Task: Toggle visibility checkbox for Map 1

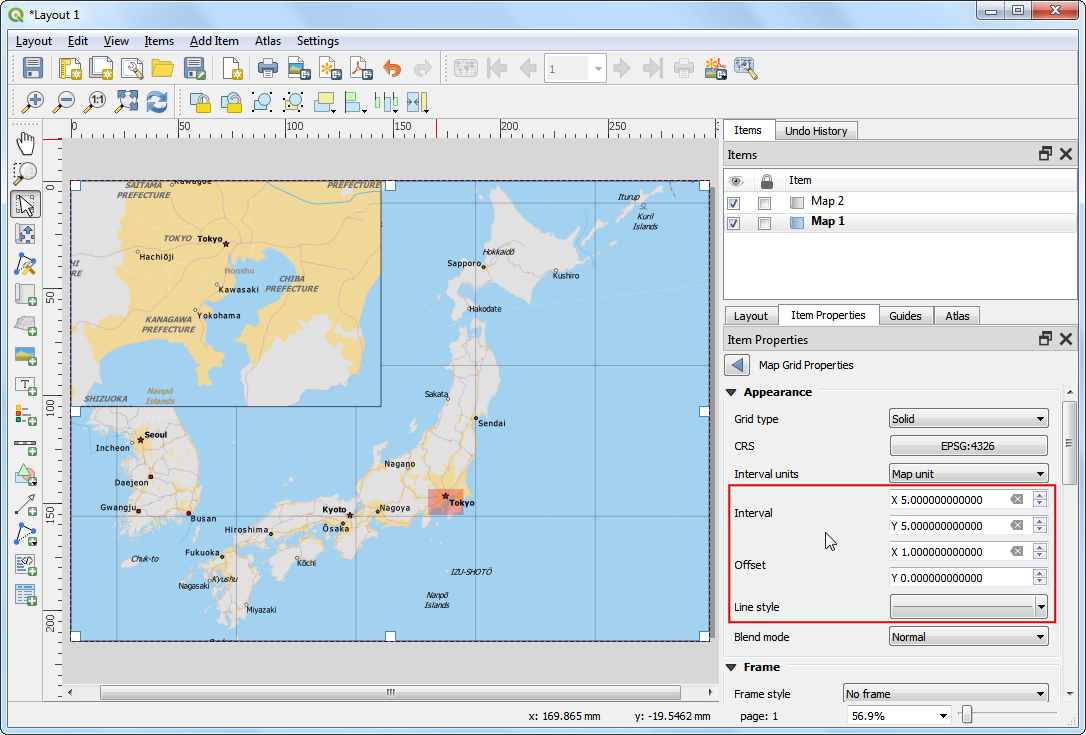Action: (x=734, y=223)
